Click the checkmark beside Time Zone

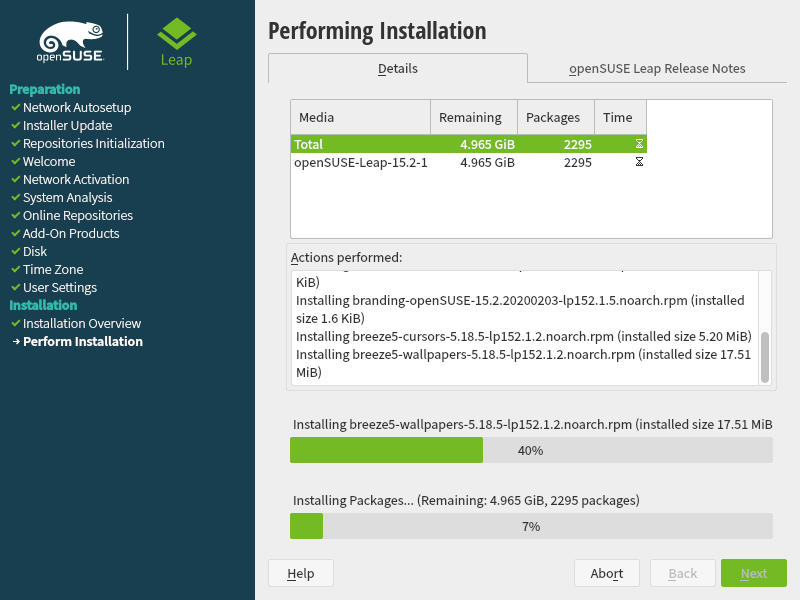(16, 269)
